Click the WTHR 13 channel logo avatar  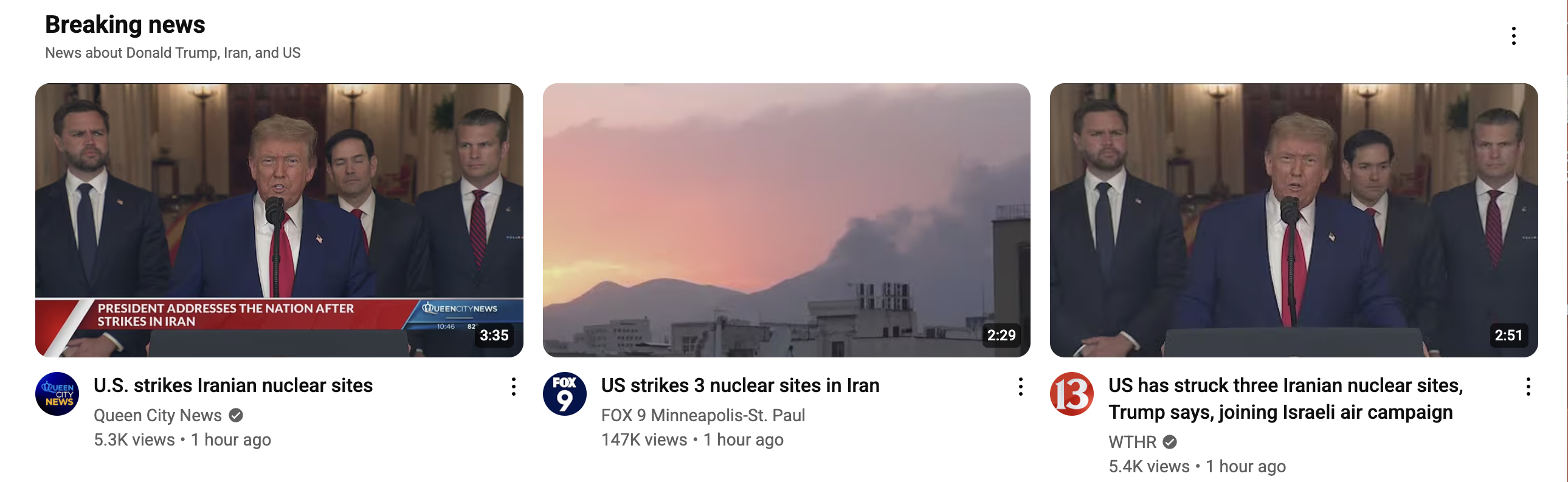1071,394
